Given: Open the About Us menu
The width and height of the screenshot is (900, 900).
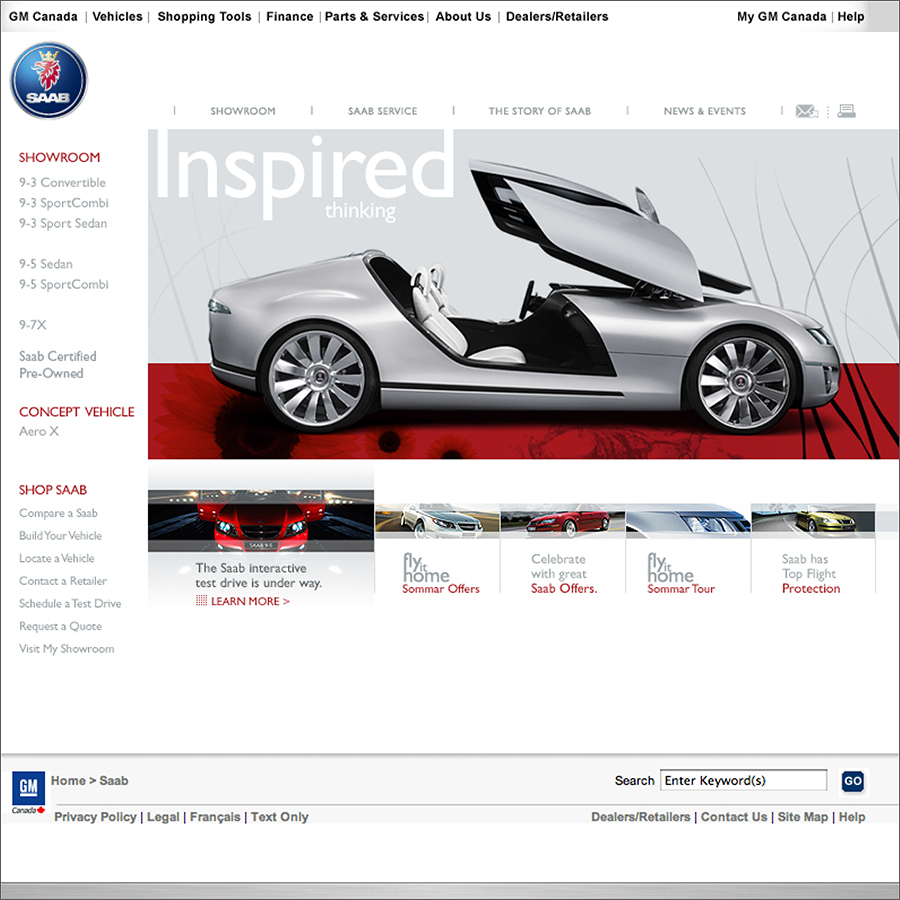Looking at the screenshot, I should pyautogui.click(x=463, y=17).
